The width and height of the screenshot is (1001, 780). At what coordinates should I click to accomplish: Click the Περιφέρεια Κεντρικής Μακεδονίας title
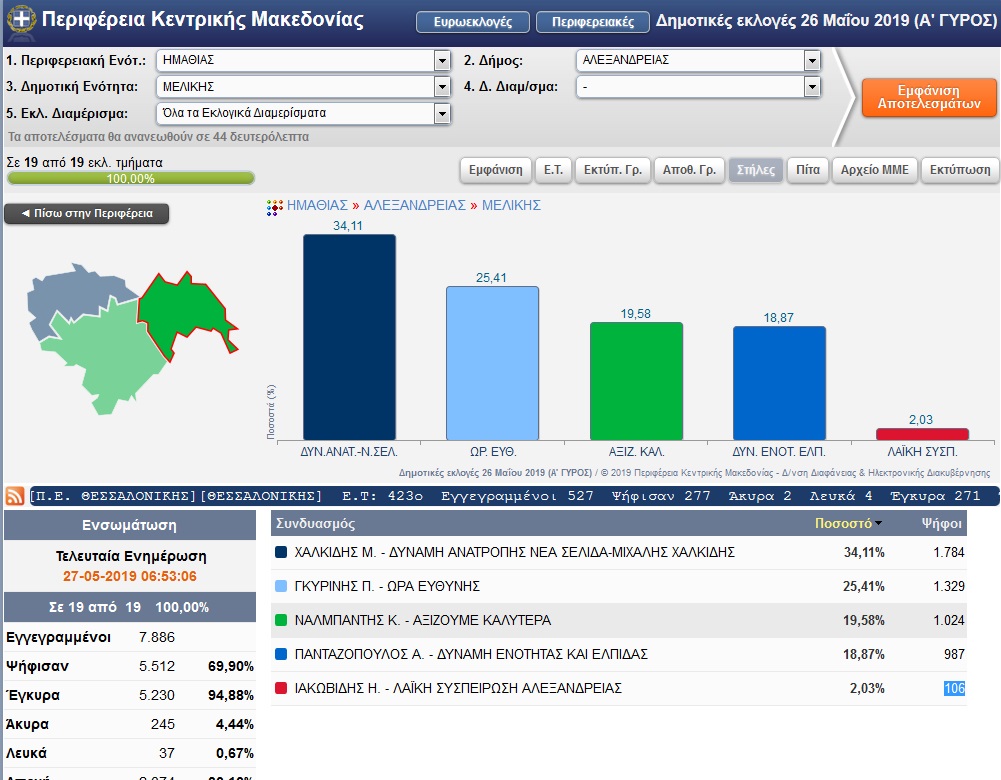coord(202,19)
